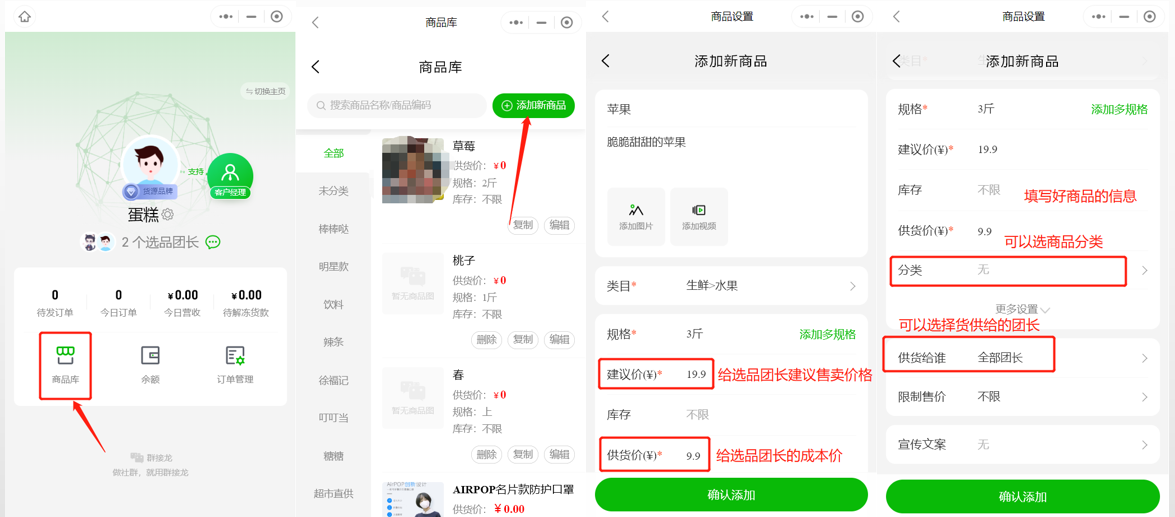Select the 明星款 category tab
Viewport: 1175px width, 517px height.
pos(333,266)
